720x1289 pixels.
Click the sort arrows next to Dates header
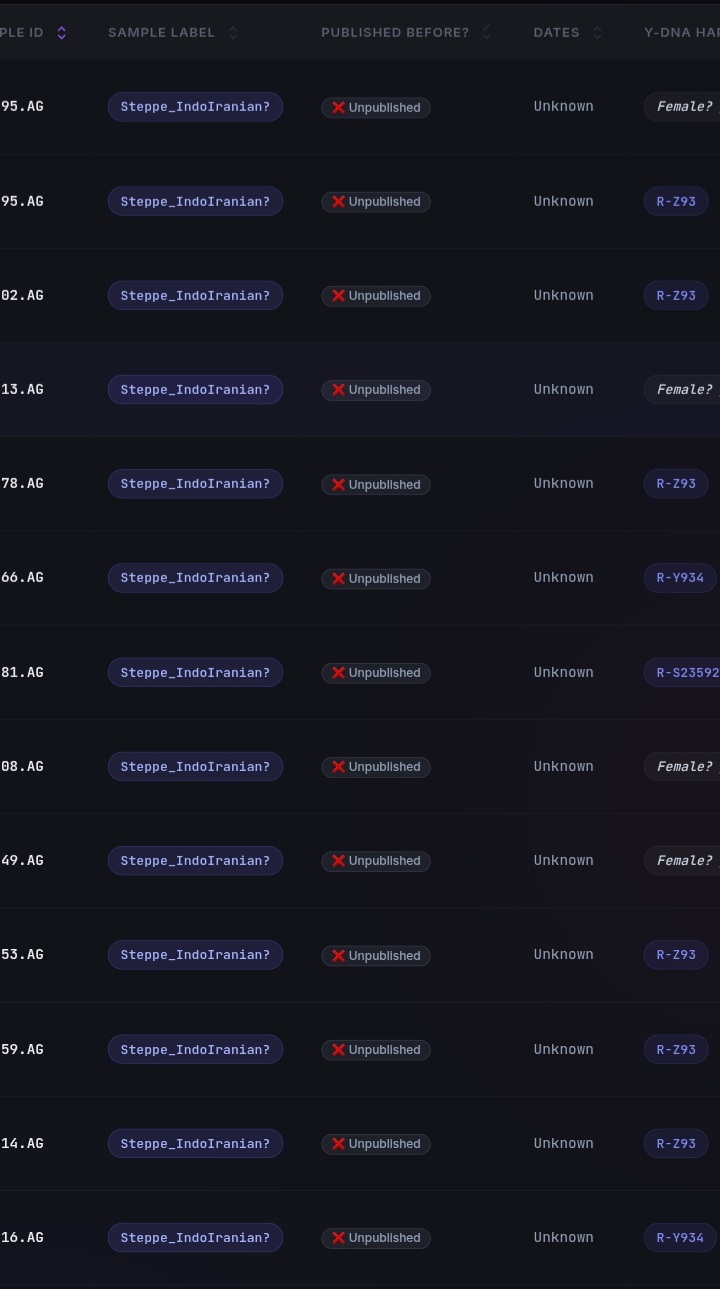click(x=597, y=33)
